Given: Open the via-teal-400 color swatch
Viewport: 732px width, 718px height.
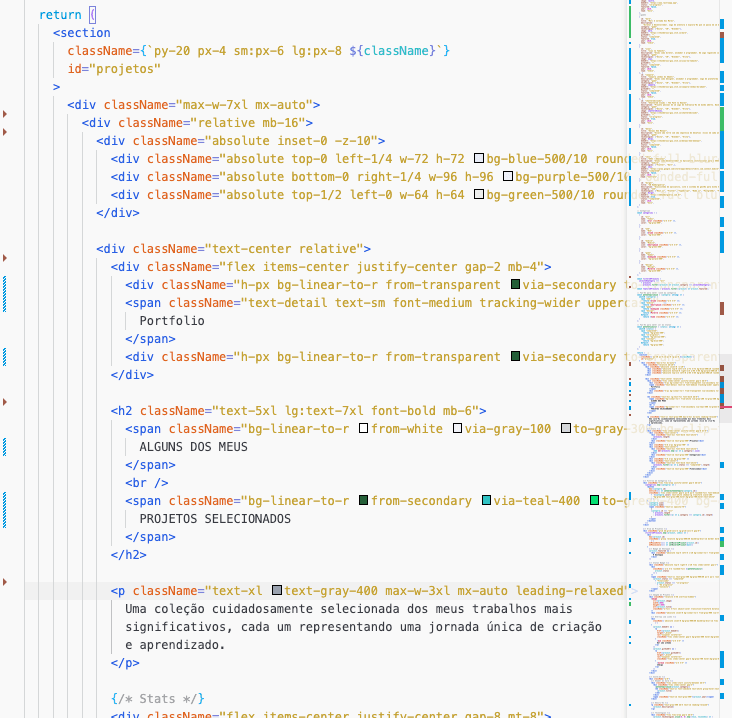Looking at the screenshot, I should 486,500.
